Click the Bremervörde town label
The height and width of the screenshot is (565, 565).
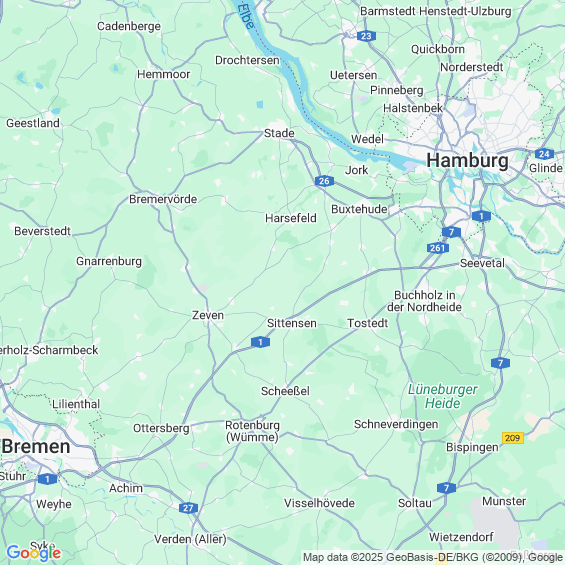pyautogui.click(x=163, y=199)
